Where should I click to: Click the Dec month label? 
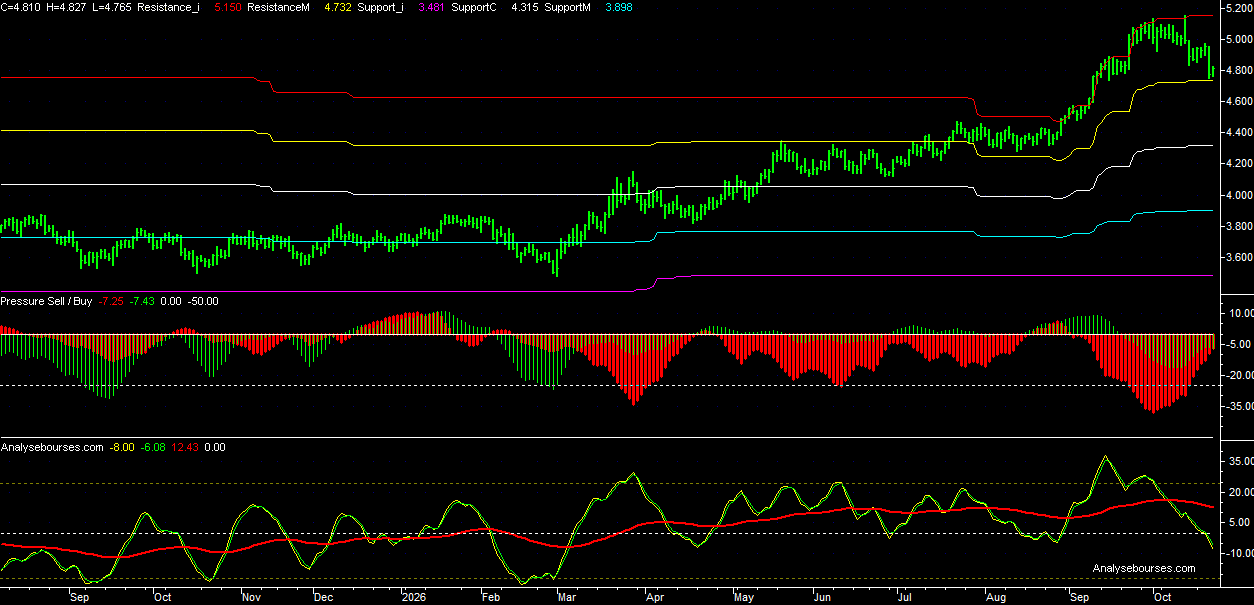point(323,597)
